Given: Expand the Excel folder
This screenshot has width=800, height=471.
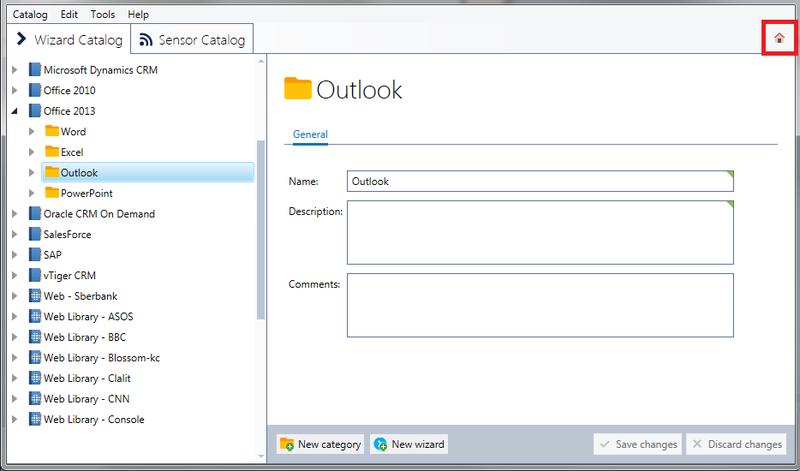Looking at the screenshot, I should click(32, 152).
